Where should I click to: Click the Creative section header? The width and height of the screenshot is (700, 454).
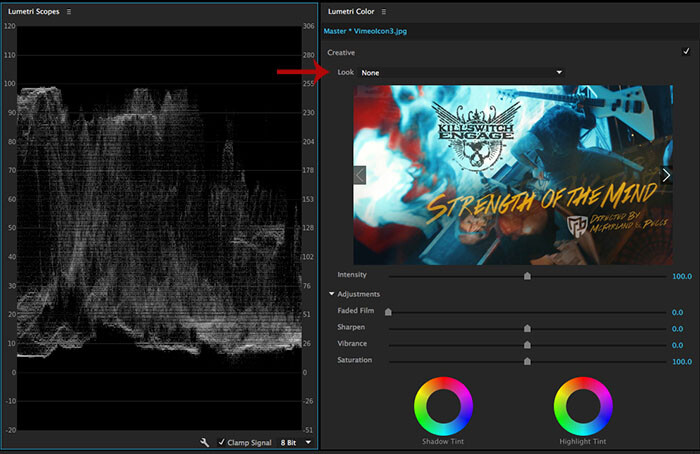tap(341, 53)
